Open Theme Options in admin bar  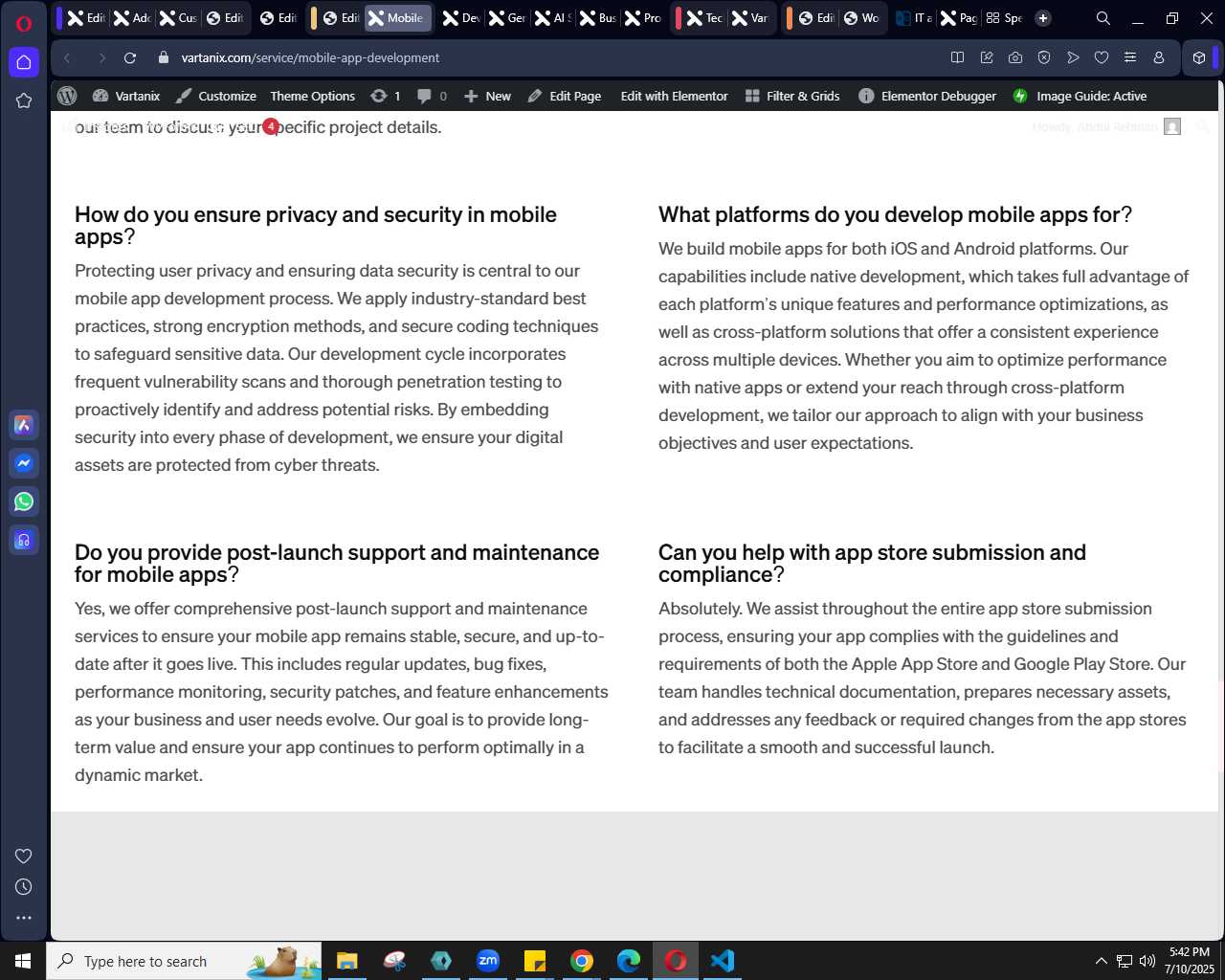[x=312, y=96]
